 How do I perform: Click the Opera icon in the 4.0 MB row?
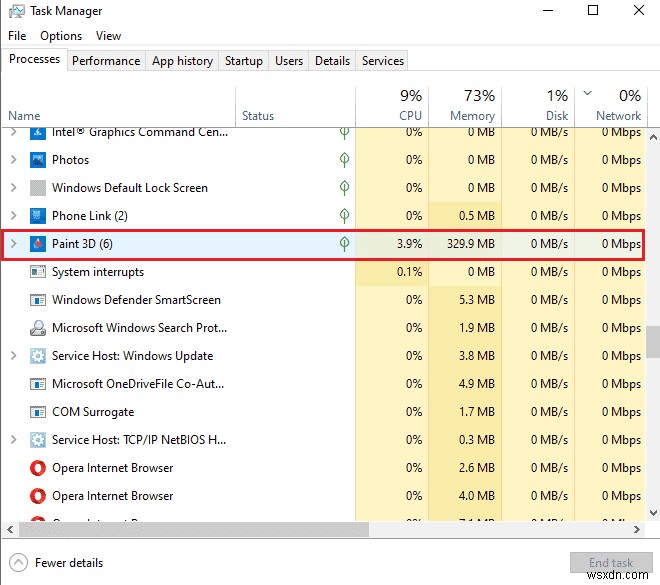tap(38, 496)
